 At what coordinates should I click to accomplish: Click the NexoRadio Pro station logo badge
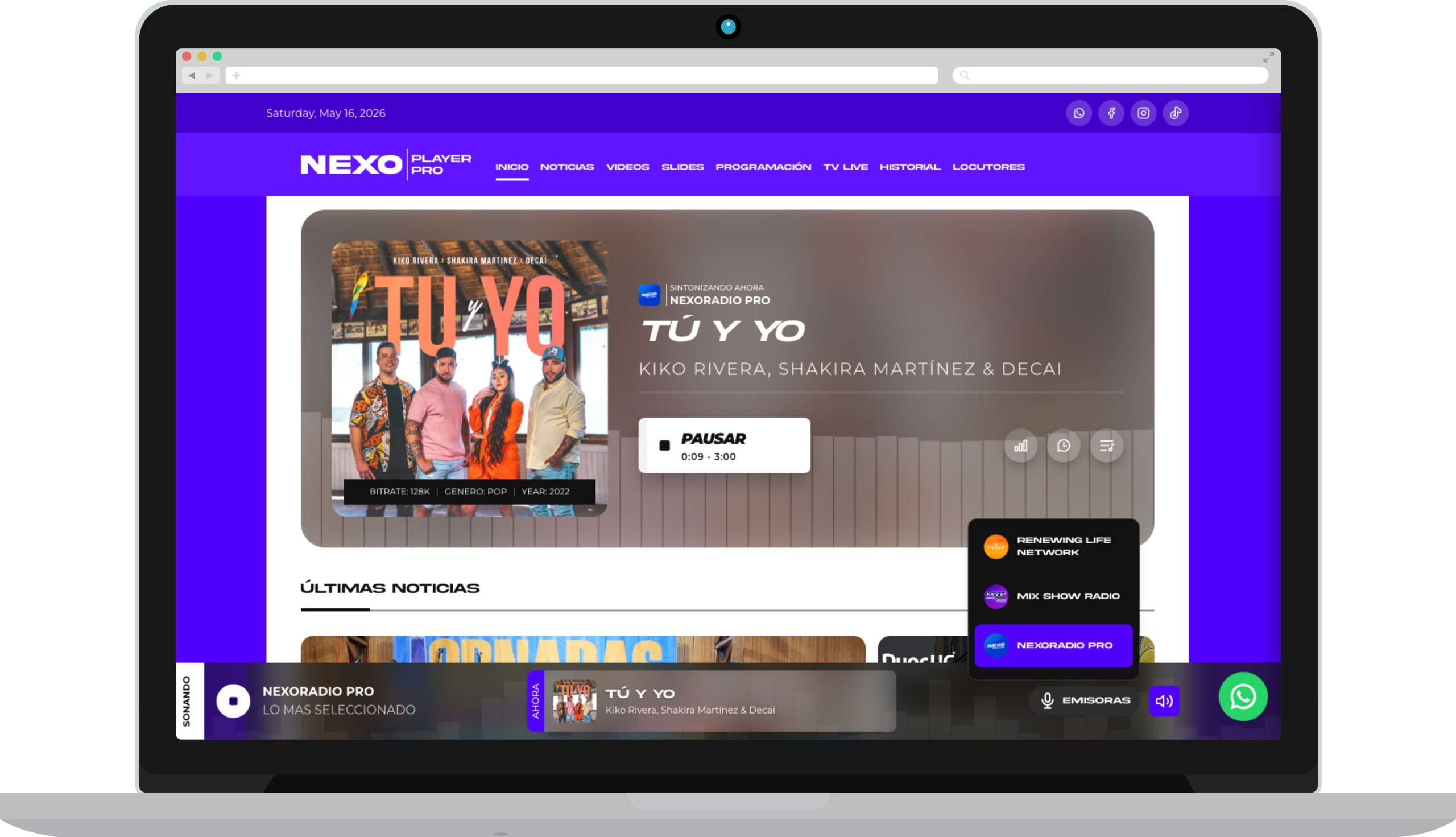pyautogui.click(x=650, y=294)
